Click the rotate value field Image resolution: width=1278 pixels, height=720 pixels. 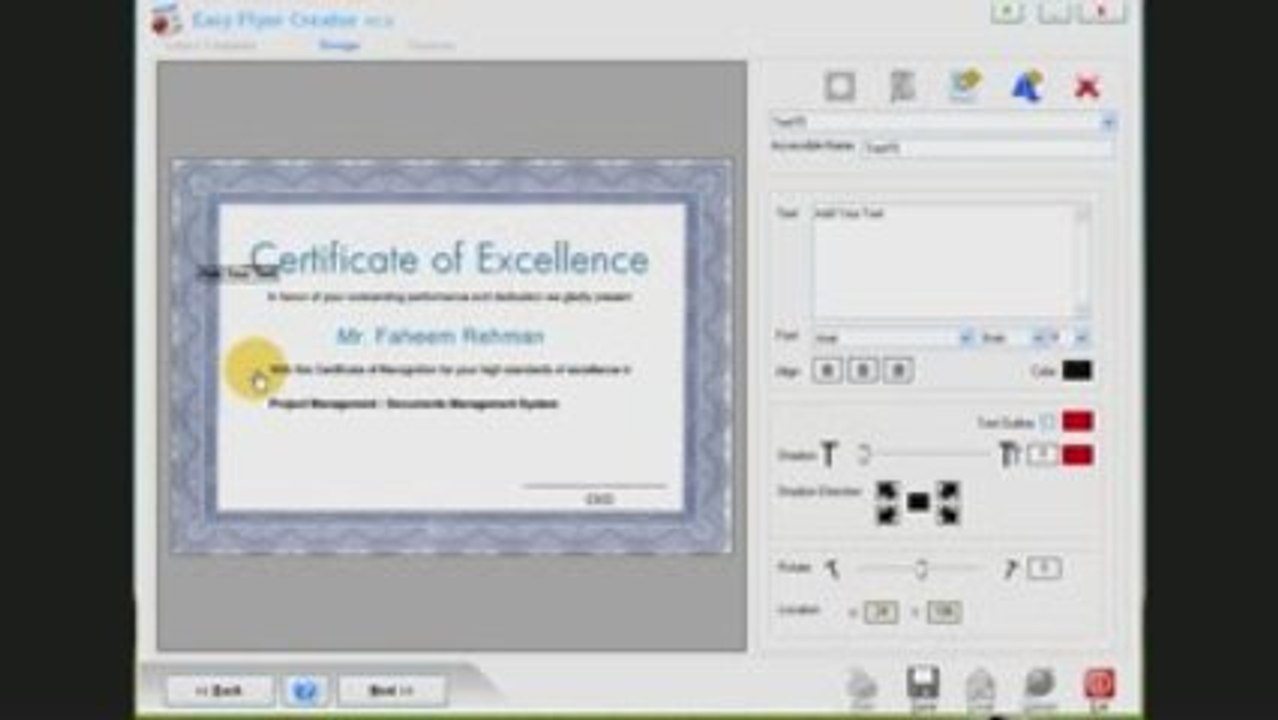1044,569
